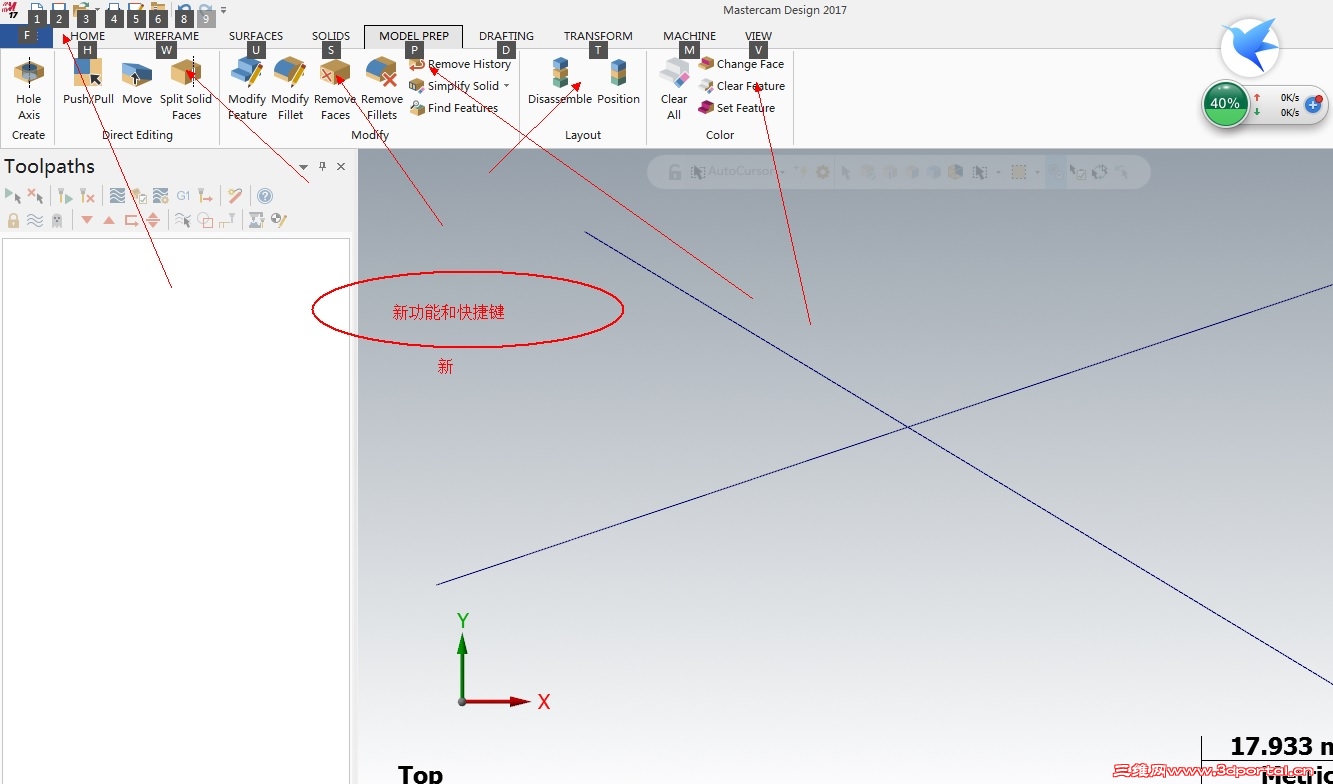Open the AutoCursor dropdown

782,172
